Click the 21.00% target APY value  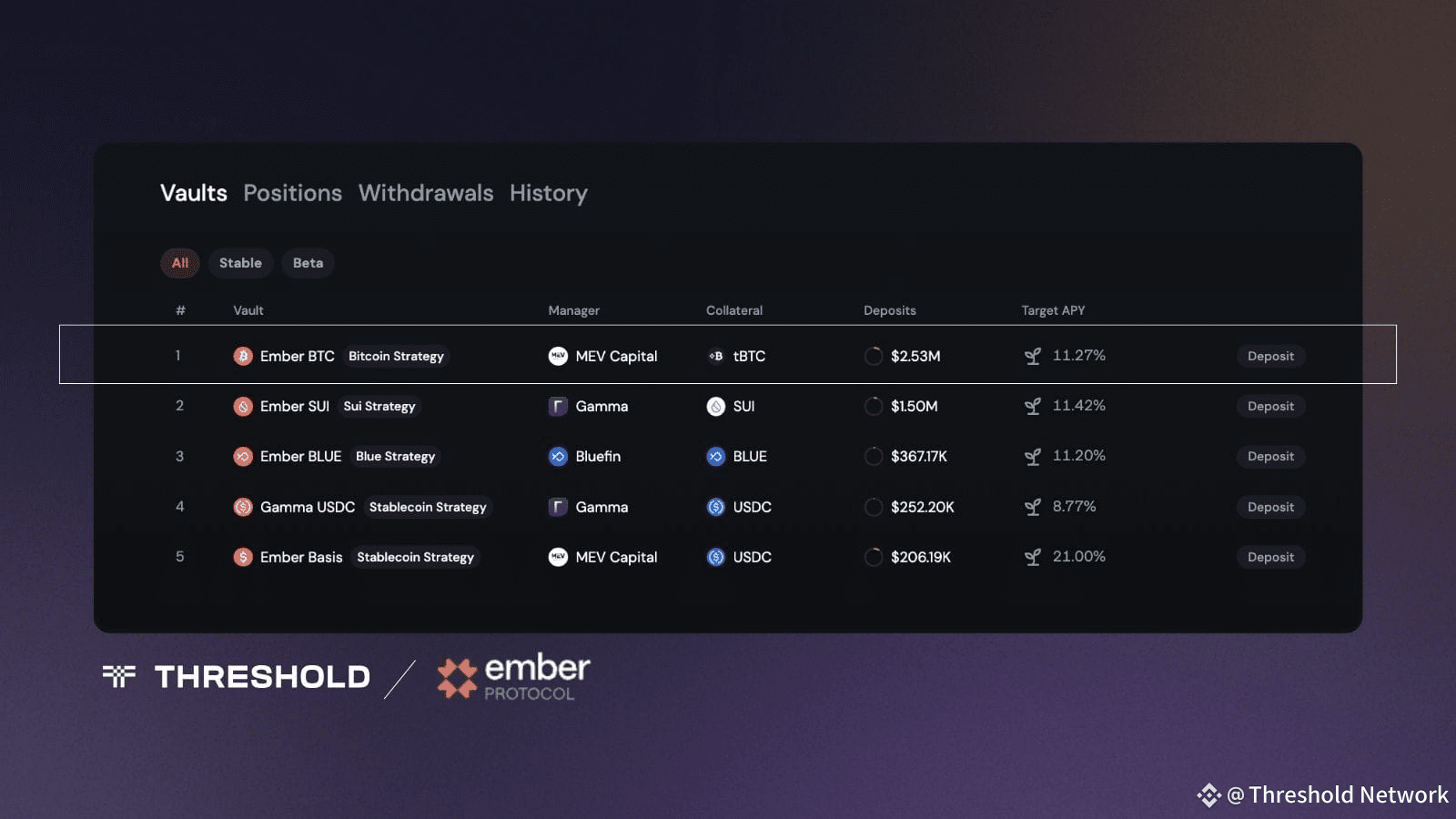pos(1079,556)
